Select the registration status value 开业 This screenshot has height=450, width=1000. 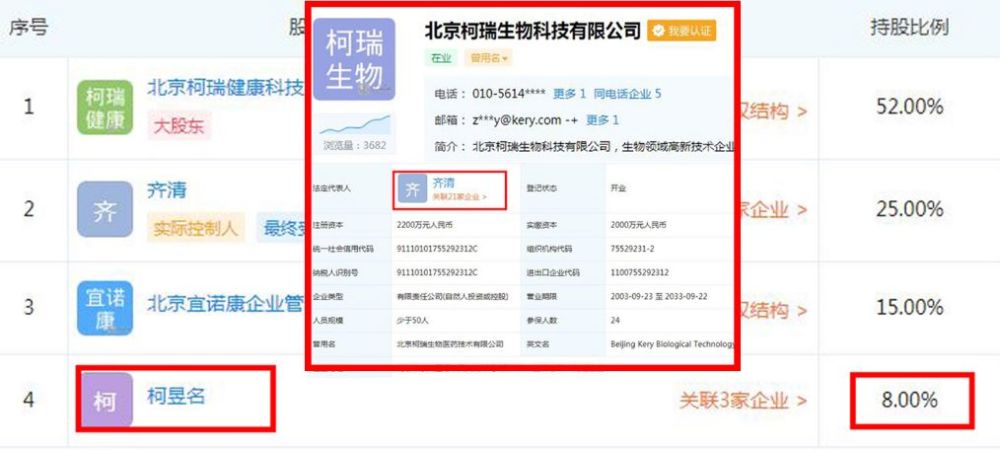point(618,189)
